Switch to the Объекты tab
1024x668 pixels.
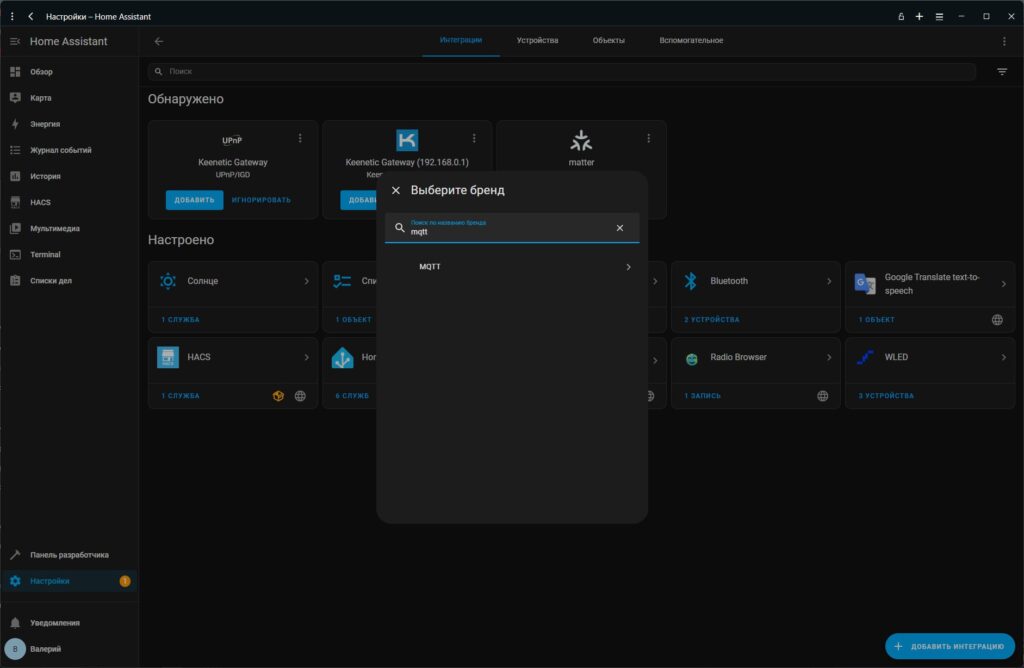coord(608,41)
